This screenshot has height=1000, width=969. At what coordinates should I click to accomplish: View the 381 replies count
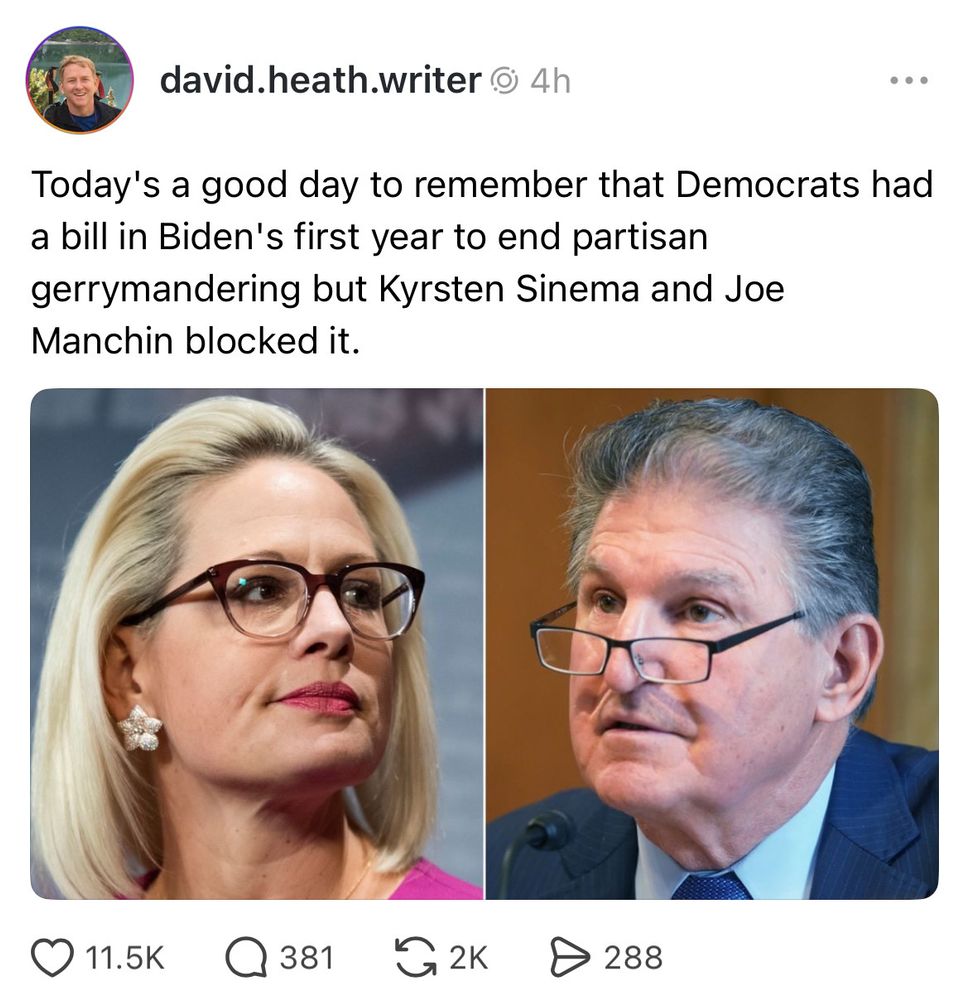[307, 958]
